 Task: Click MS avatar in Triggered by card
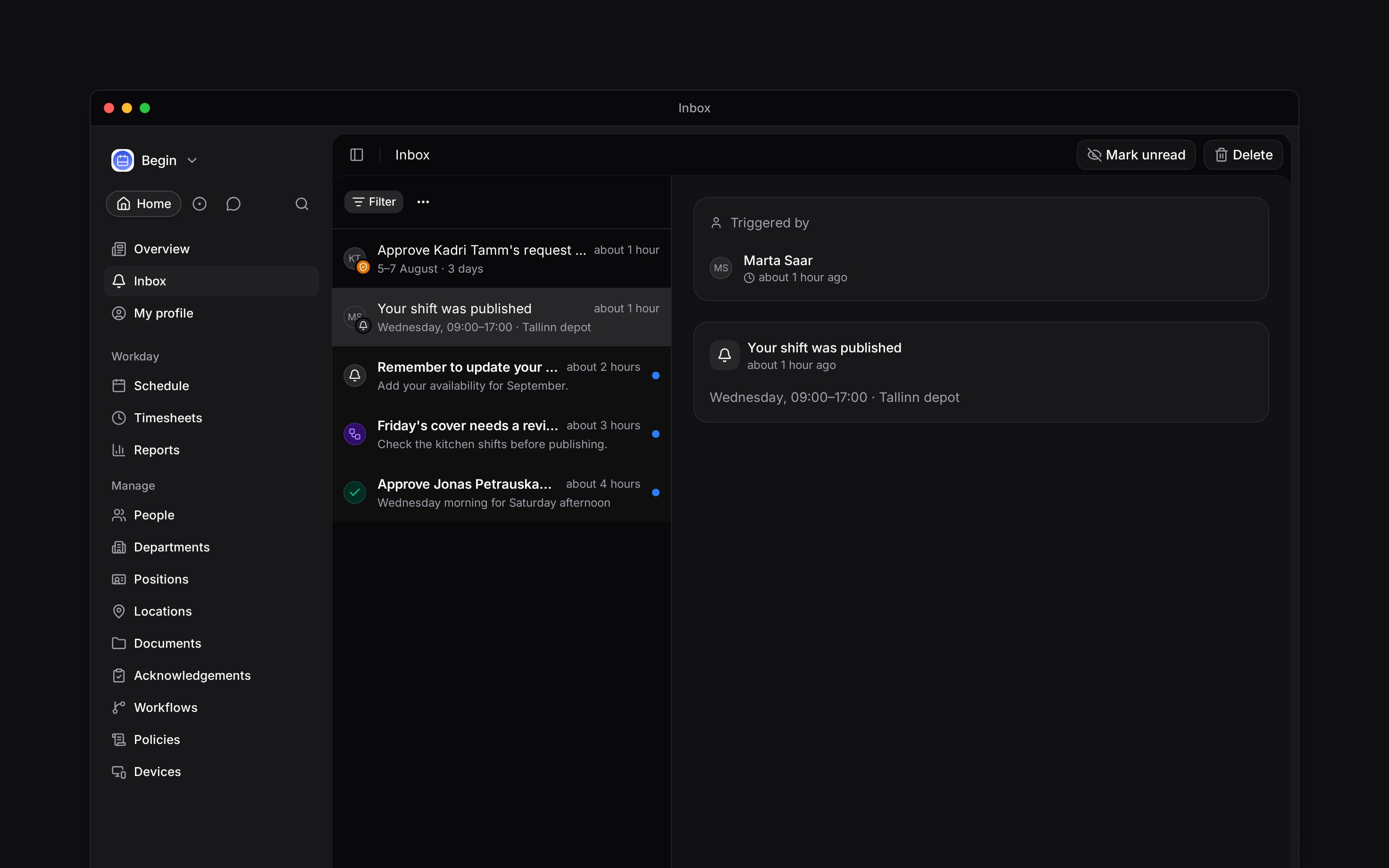click(721, 268)
